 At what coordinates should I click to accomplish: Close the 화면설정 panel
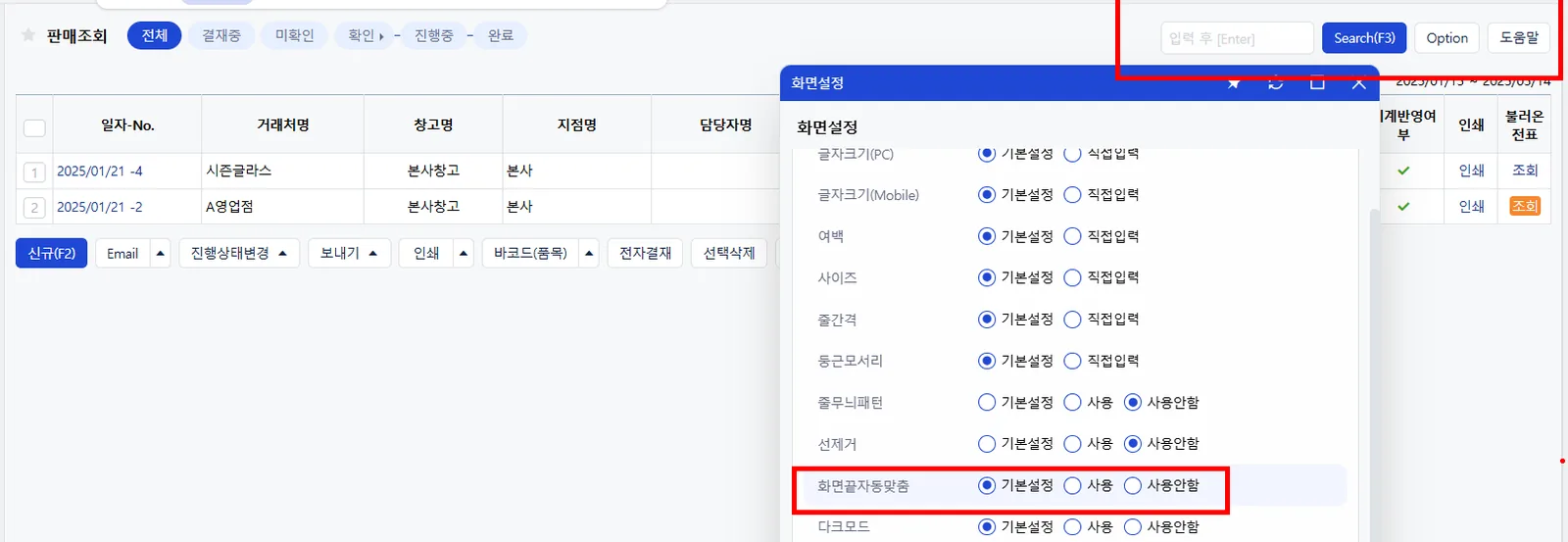click(x=1358, y=83)
